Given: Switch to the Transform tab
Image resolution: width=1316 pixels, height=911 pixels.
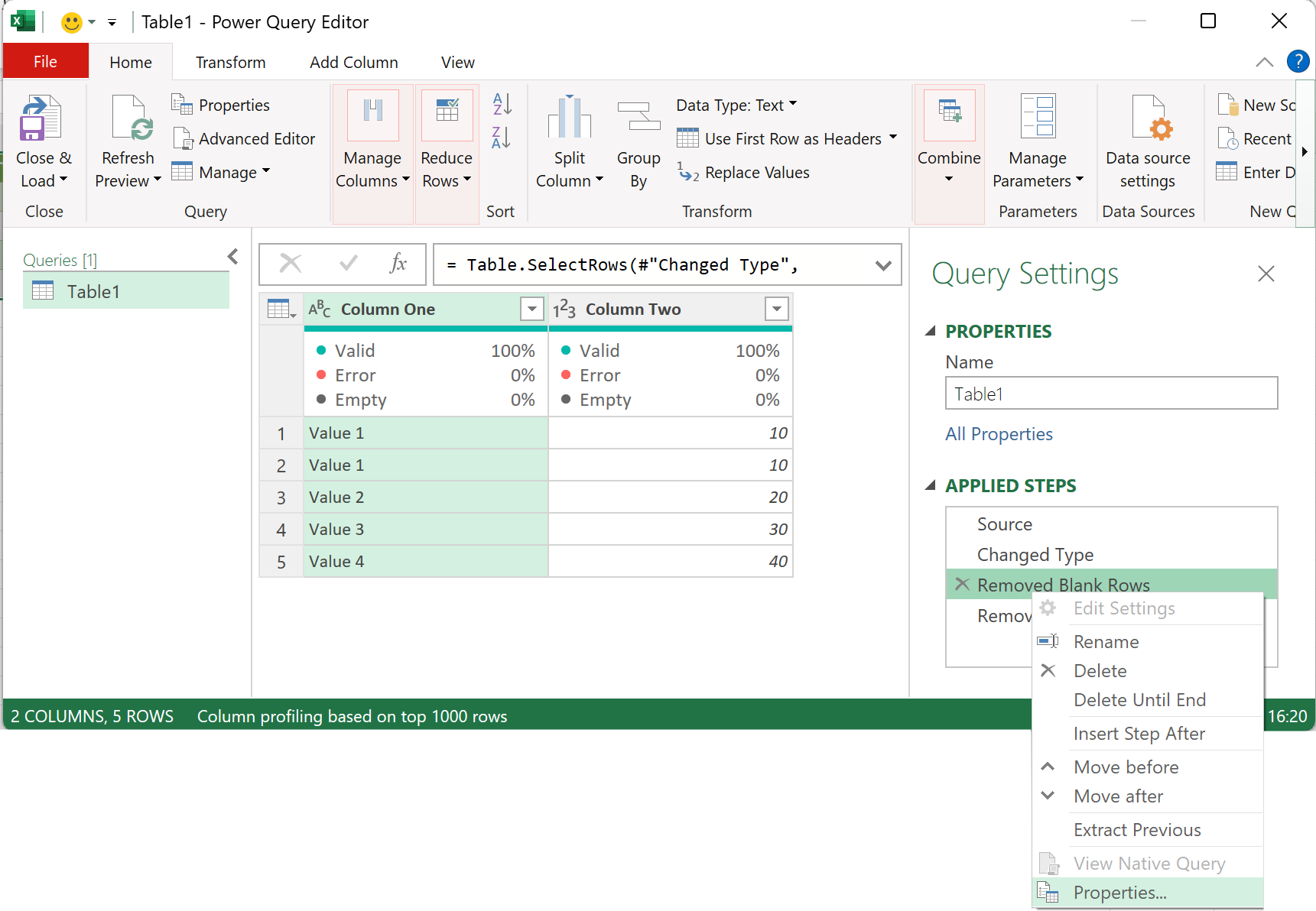Looking at the screenshot, I should (x=231, y=62).
